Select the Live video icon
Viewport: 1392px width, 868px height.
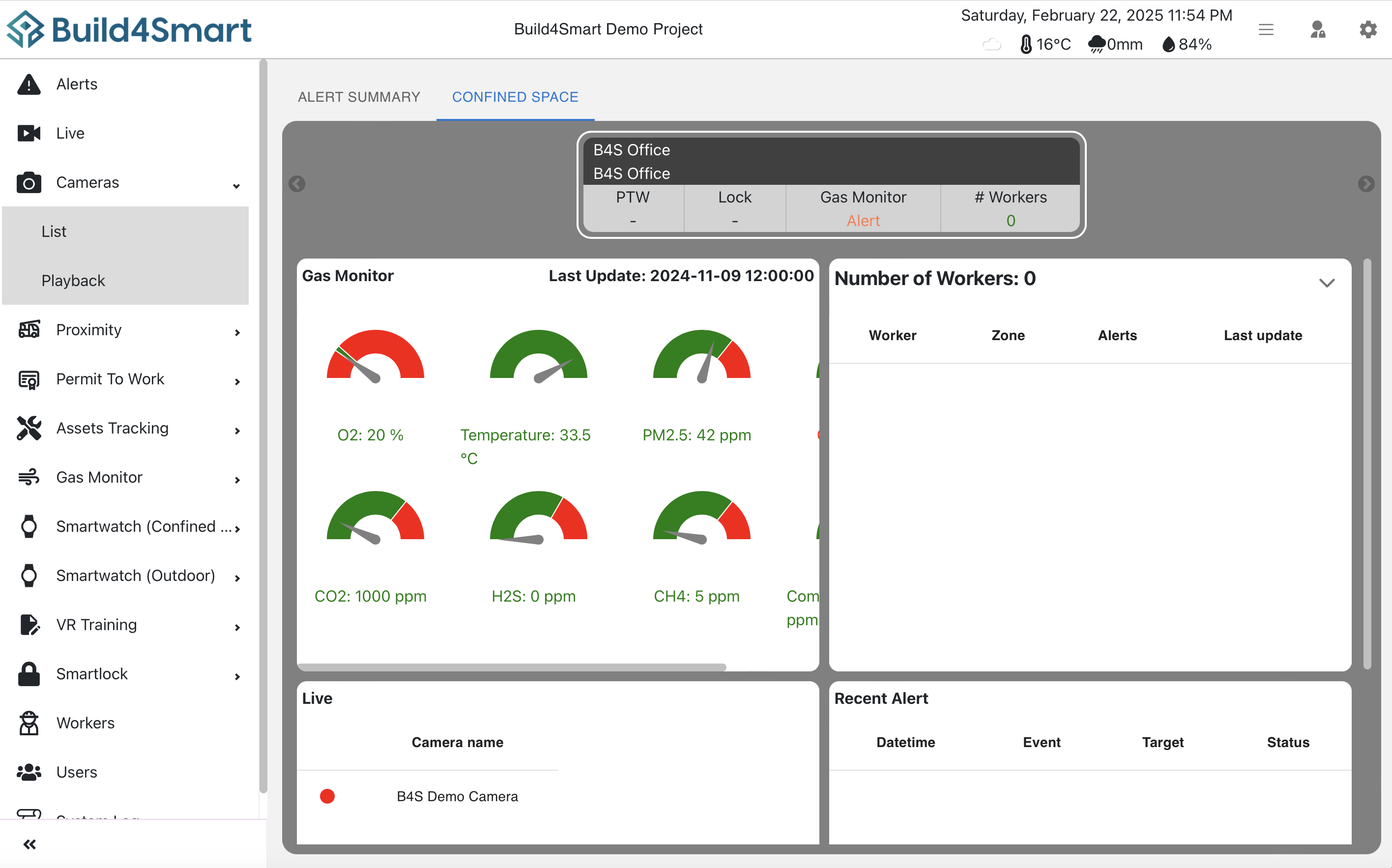[28, 133]
